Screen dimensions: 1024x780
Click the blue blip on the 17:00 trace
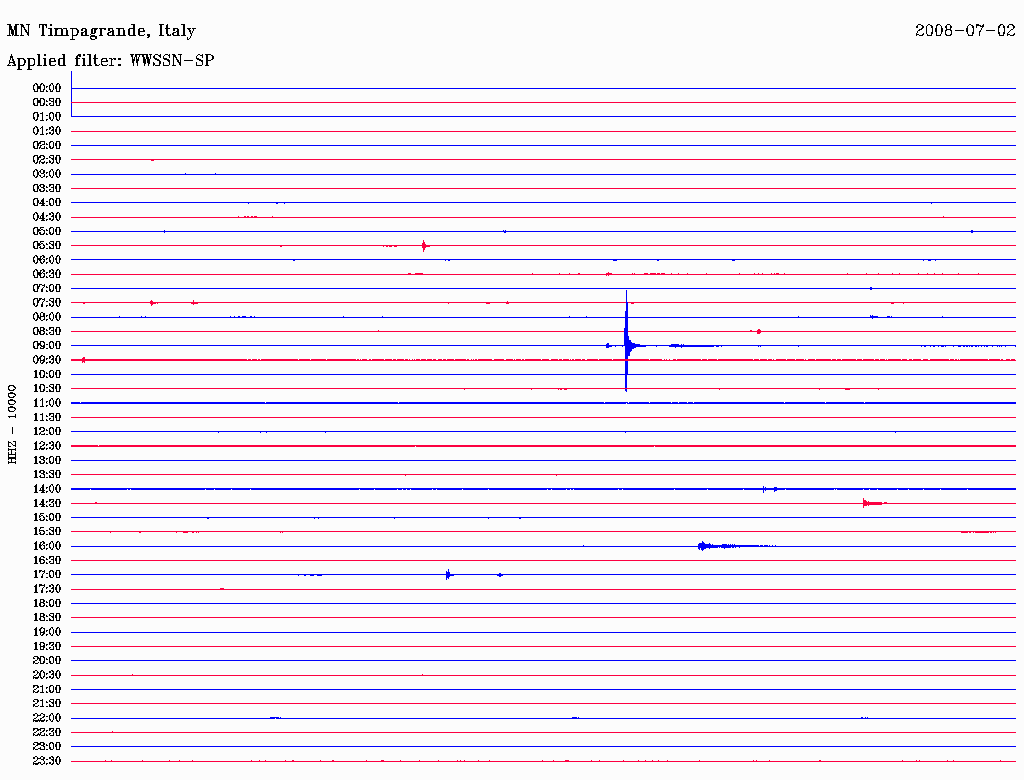[448, 574]
